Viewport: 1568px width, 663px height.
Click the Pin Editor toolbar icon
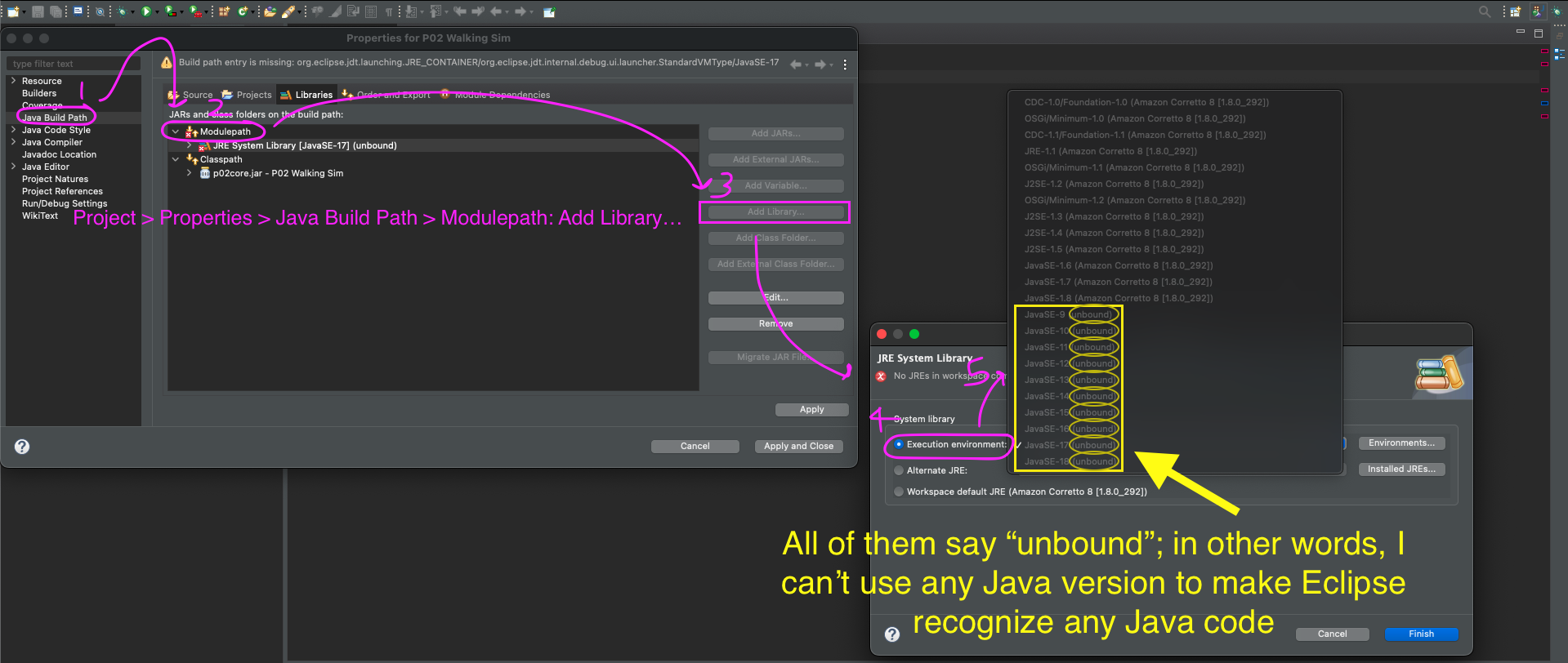pyautogui.click(x=549, y=11)
